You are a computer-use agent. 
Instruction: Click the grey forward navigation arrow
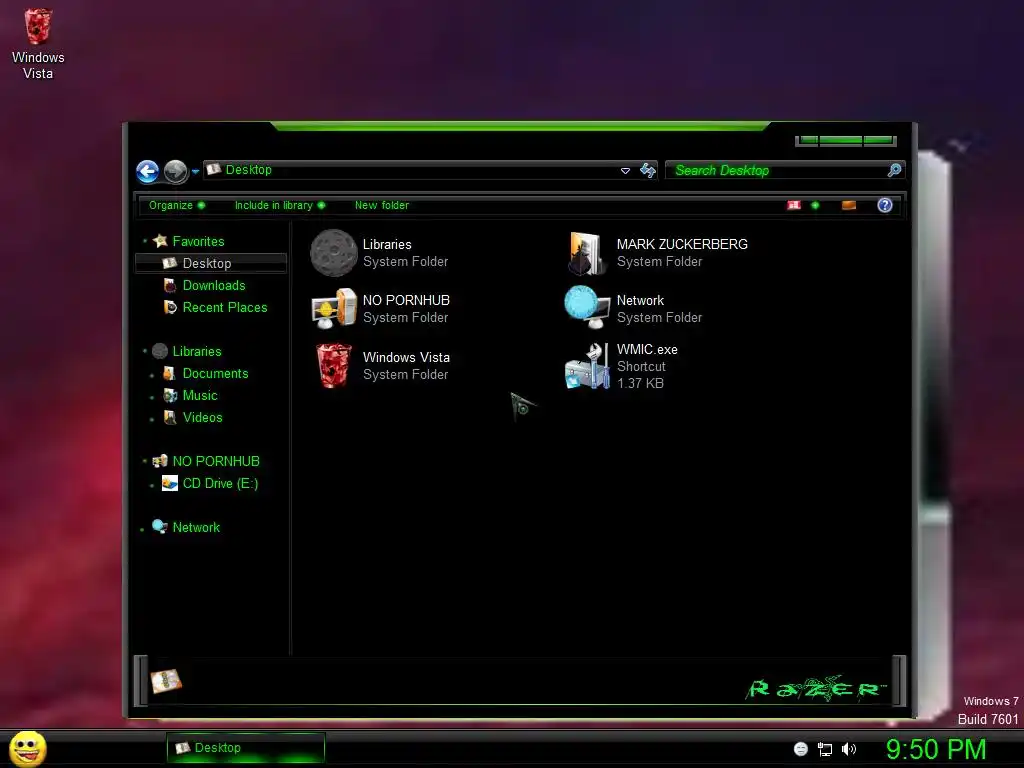[176, 172]
